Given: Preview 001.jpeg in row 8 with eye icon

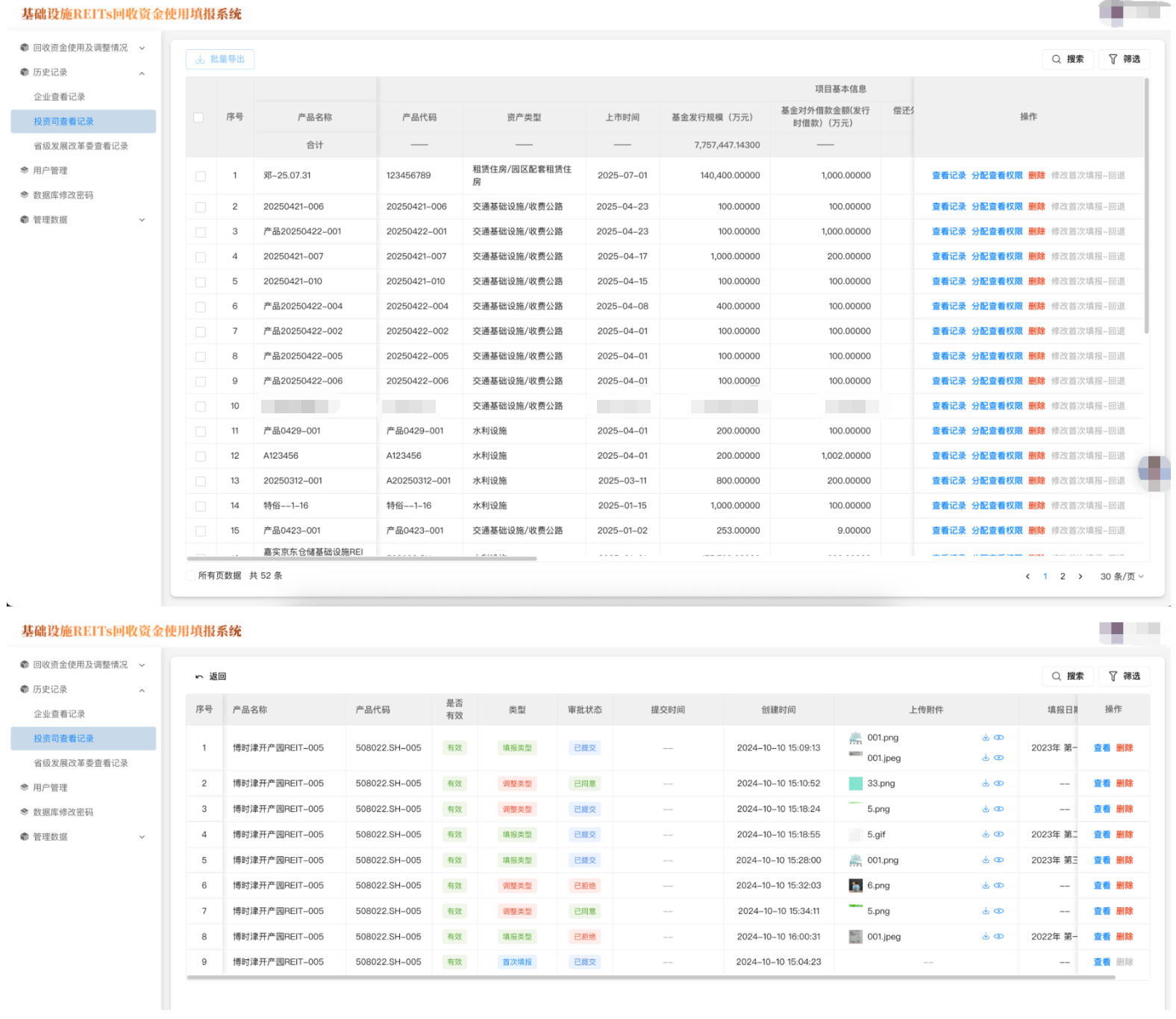Looking at the screenshot, I should [x=998, y=936].
